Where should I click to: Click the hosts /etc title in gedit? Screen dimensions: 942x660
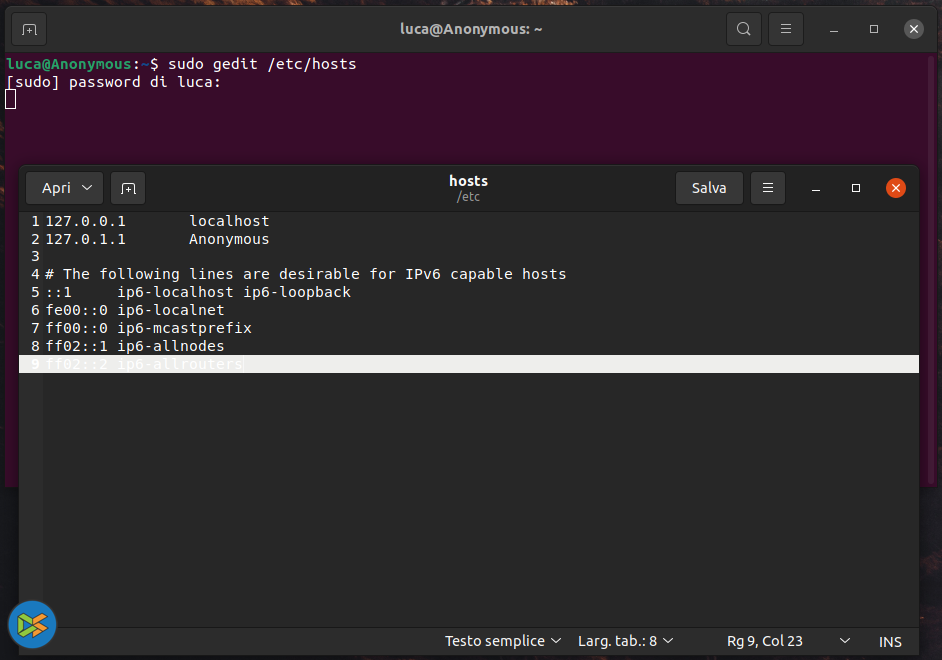(468, 188)
